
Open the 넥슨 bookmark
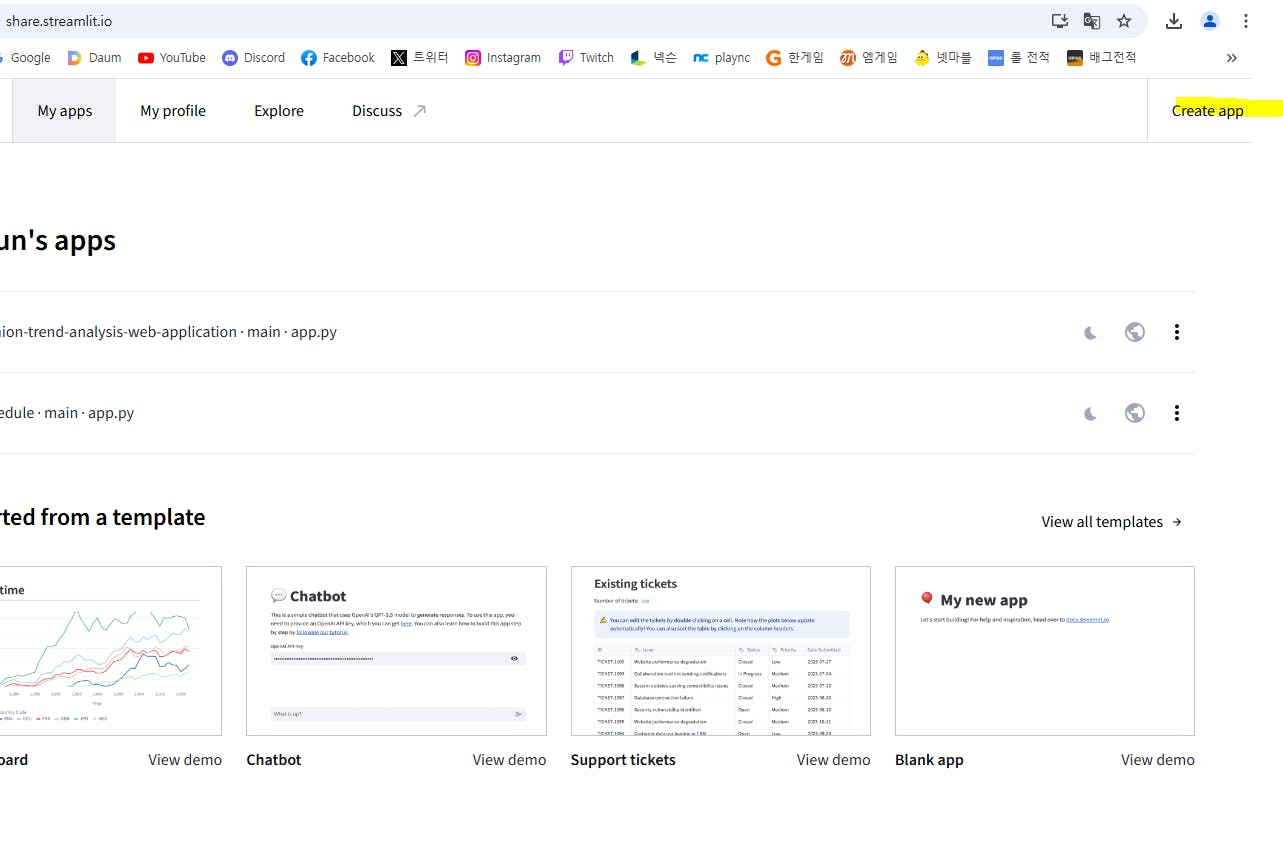pyautogui.click(x=654, y=58)
